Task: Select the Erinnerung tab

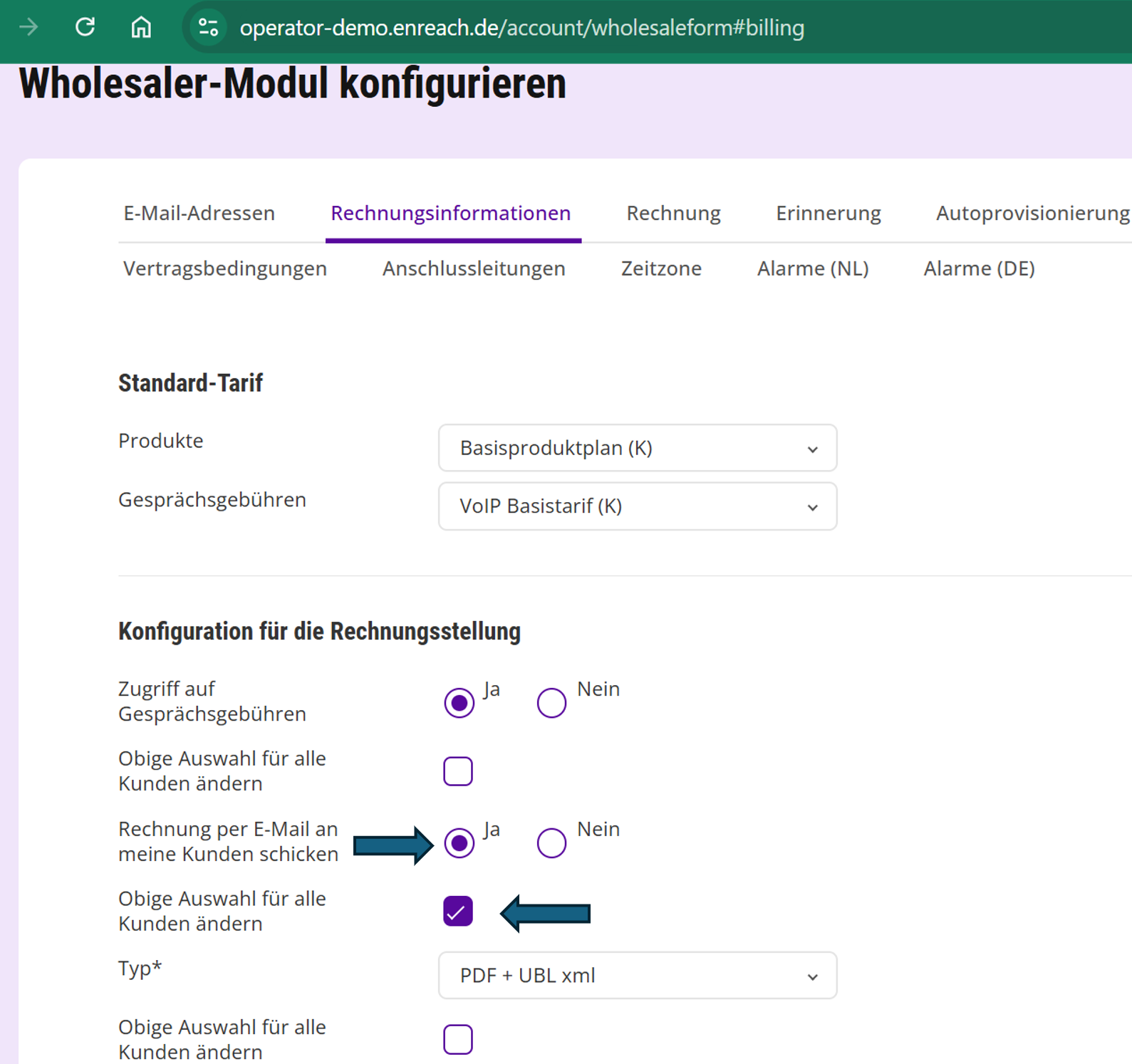Action: click(828, 213)
